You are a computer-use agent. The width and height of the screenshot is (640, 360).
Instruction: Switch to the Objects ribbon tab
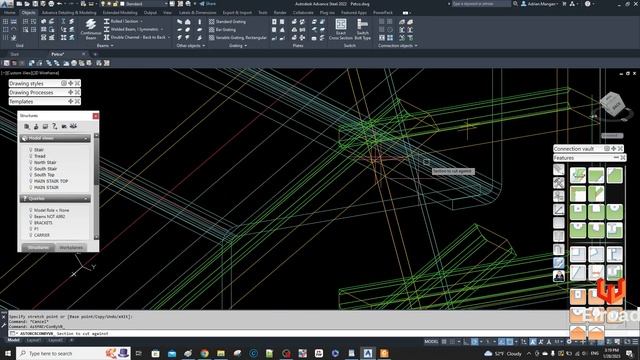click(x=28, y=13)
